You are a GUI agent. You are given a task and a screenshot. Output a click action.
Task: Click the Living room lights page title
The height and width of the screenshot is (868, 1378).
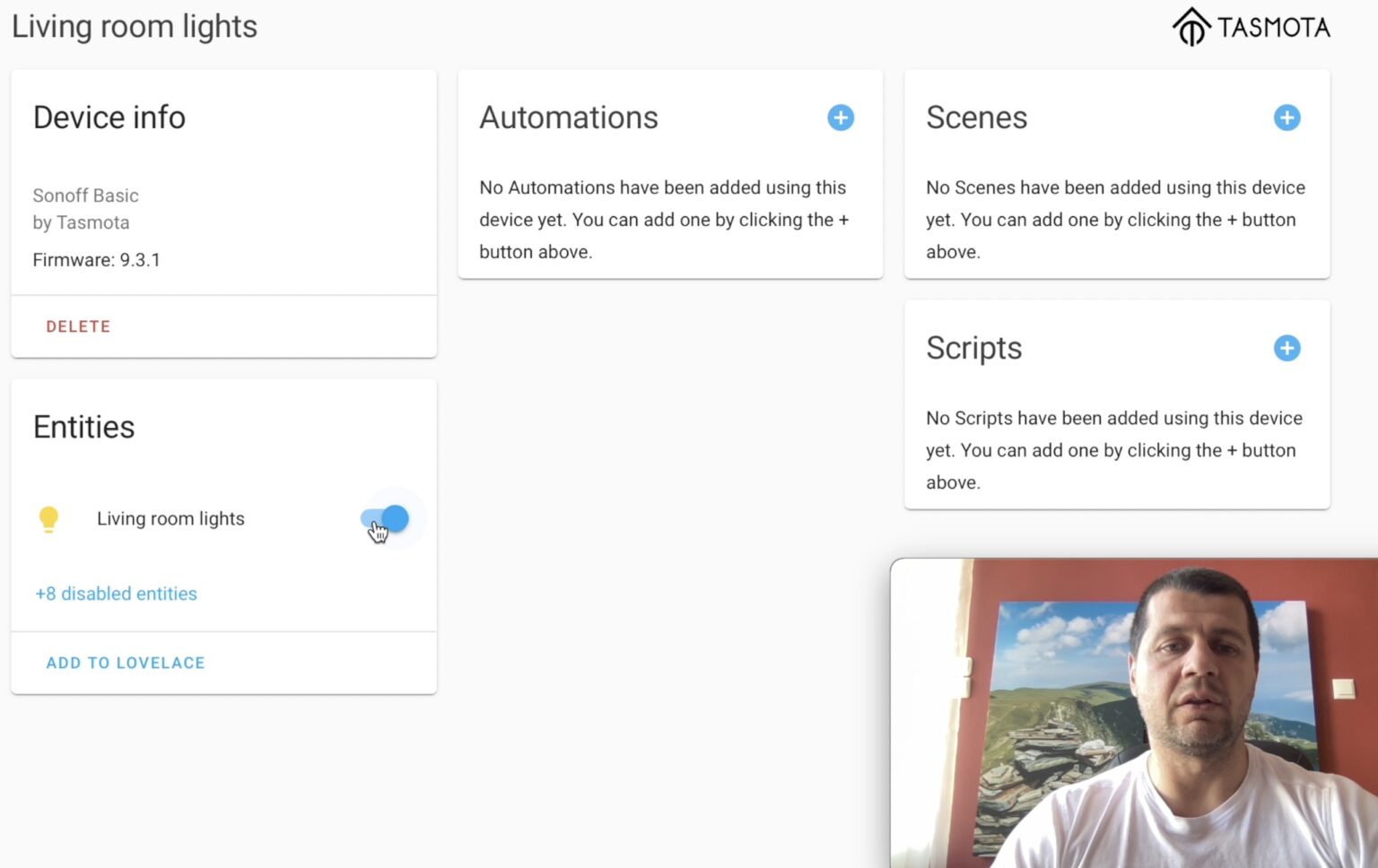[x=135, y=27]
